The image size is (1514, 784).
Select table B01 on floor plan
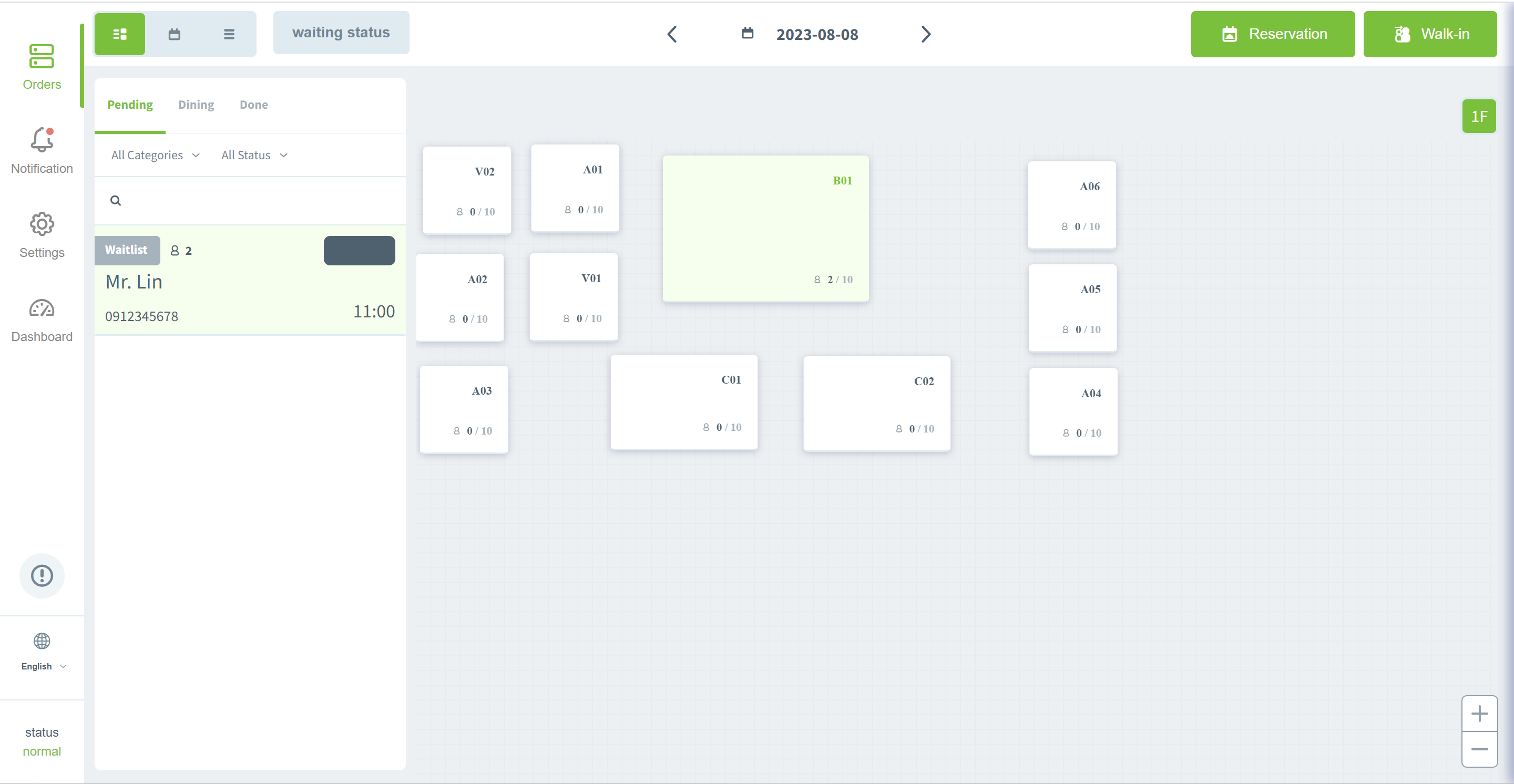point(765,229)
